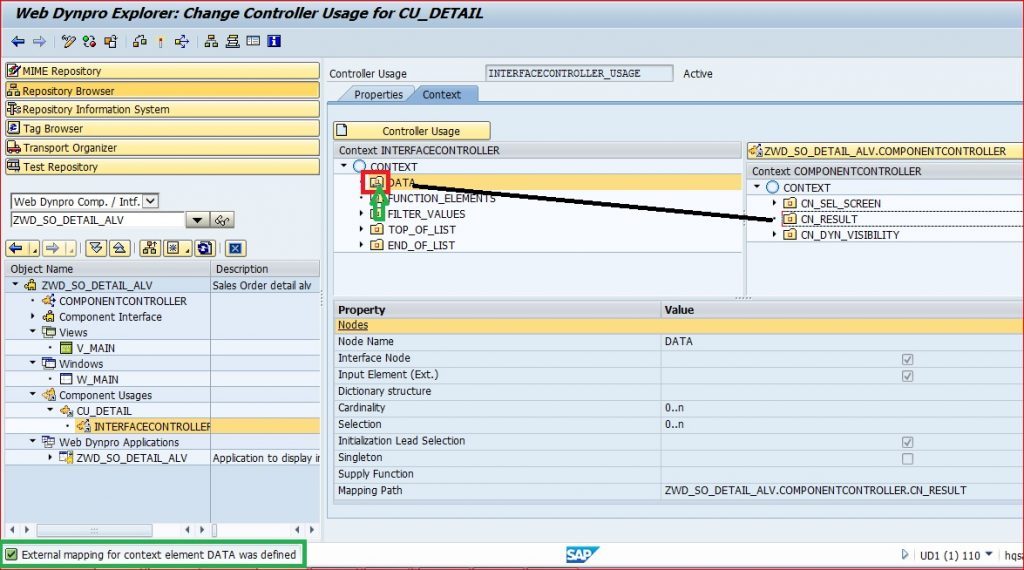Navigate back in object list browser
This screenshot has height=570, width=1024.
(16, 248)
